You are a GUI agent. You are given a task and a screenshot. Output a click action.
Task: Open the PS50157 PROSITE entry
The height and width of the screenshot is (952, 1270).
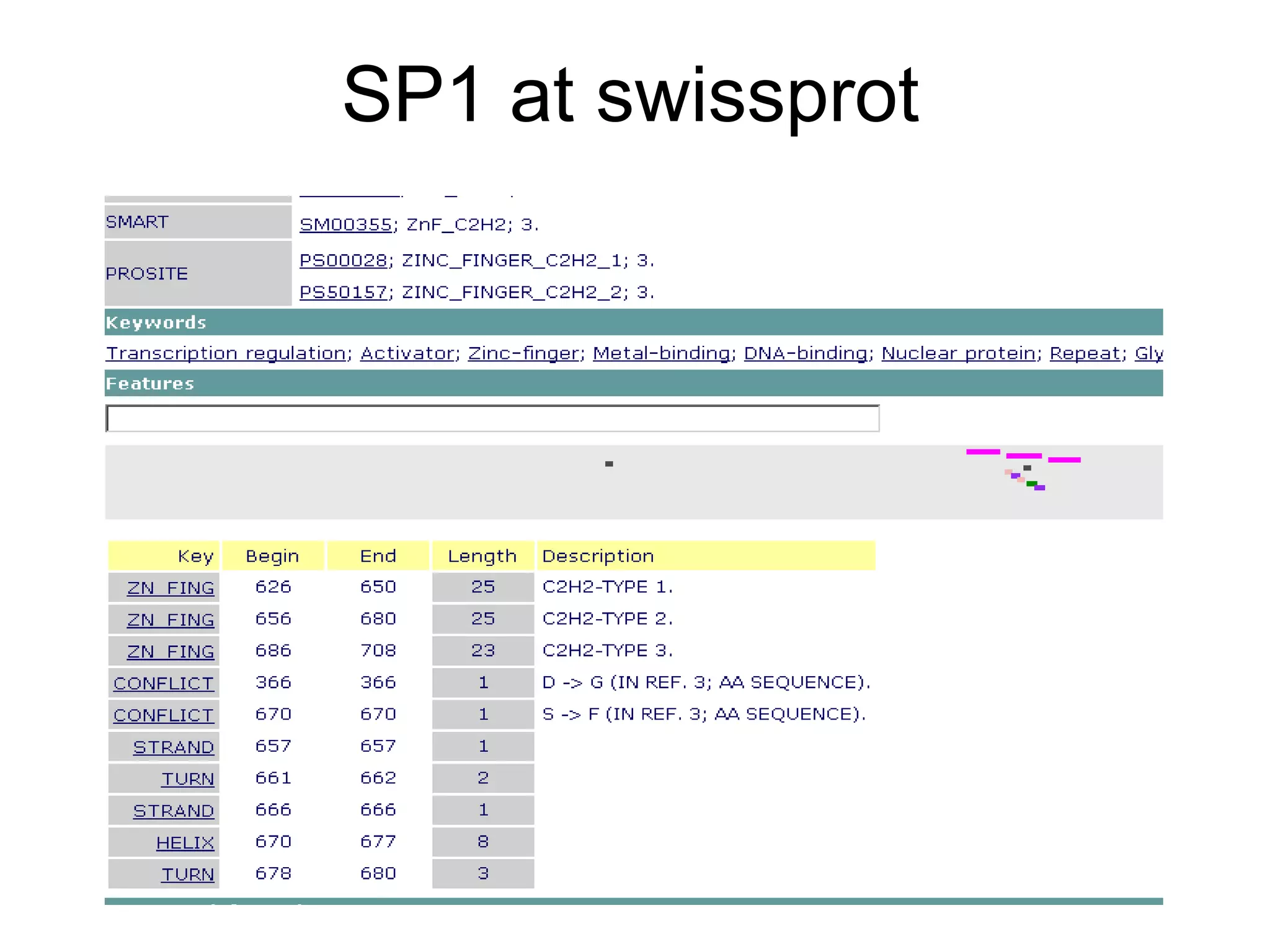click(343, 292)
